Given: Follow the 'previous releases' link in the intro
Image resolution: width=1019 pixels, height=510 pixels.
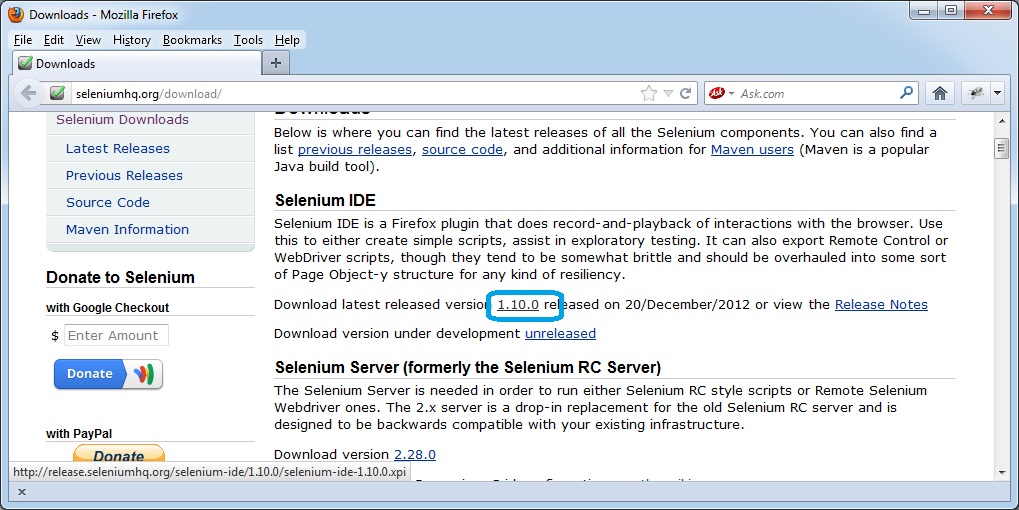Looking at the screenshot, I should [355, 149].
